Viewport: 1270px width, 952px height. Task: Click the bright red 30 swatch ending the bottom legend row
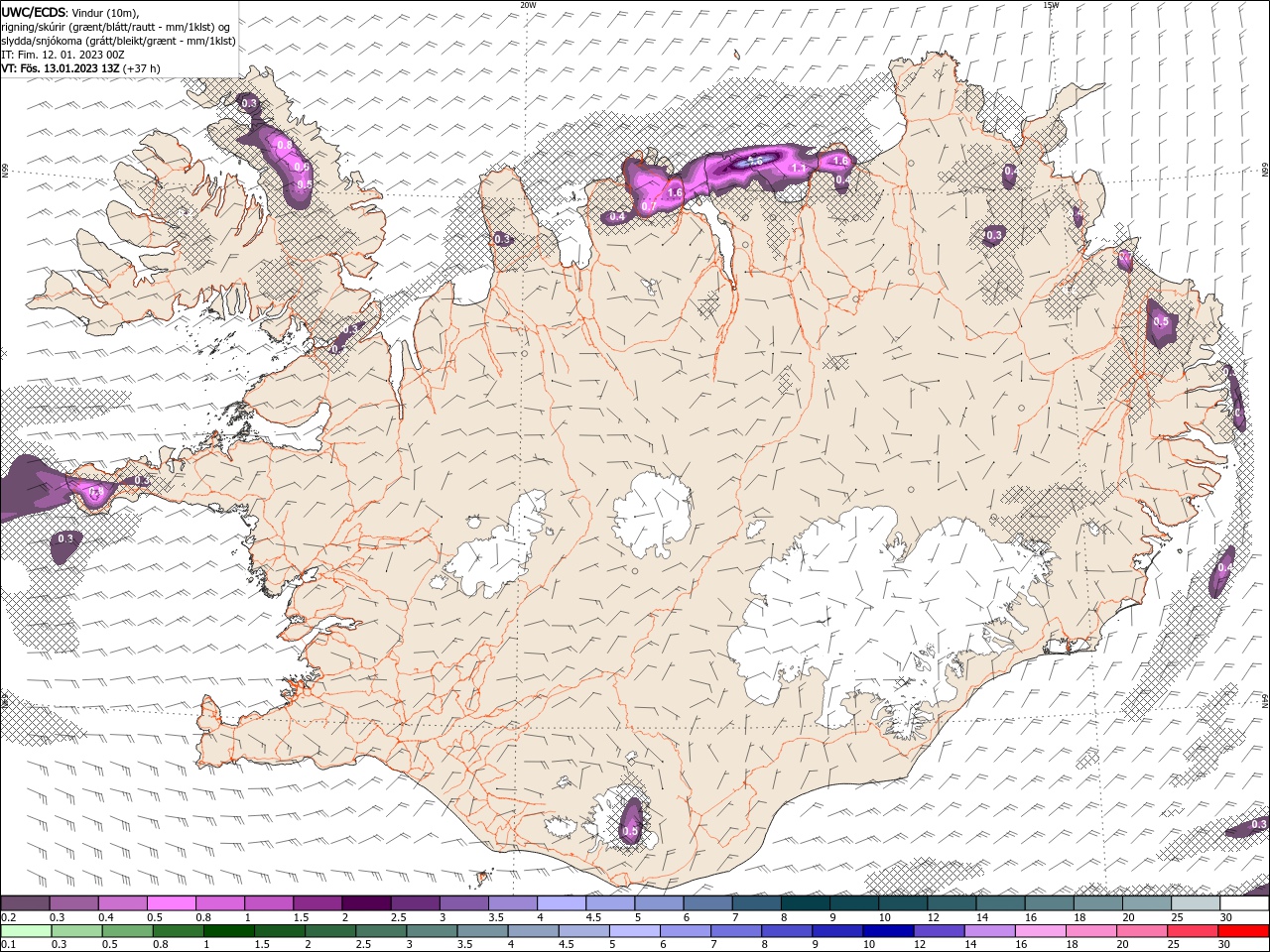click(1243, 931)
